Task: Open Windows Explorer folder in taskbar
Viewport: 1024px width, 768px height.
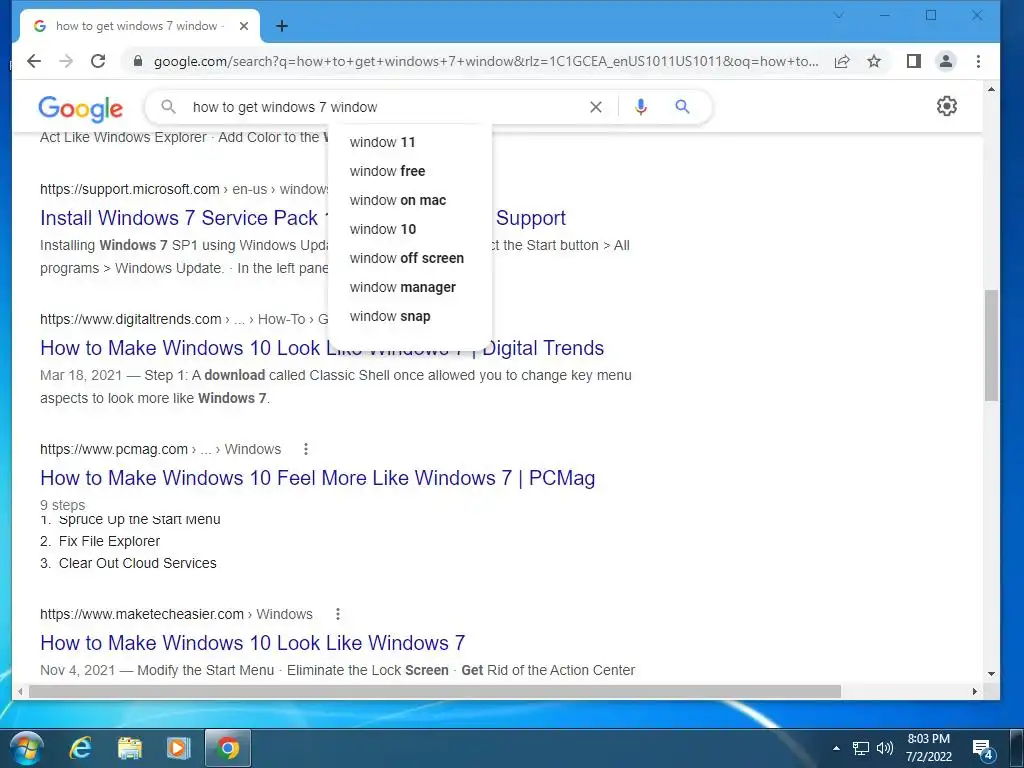Action: [129, 748]
